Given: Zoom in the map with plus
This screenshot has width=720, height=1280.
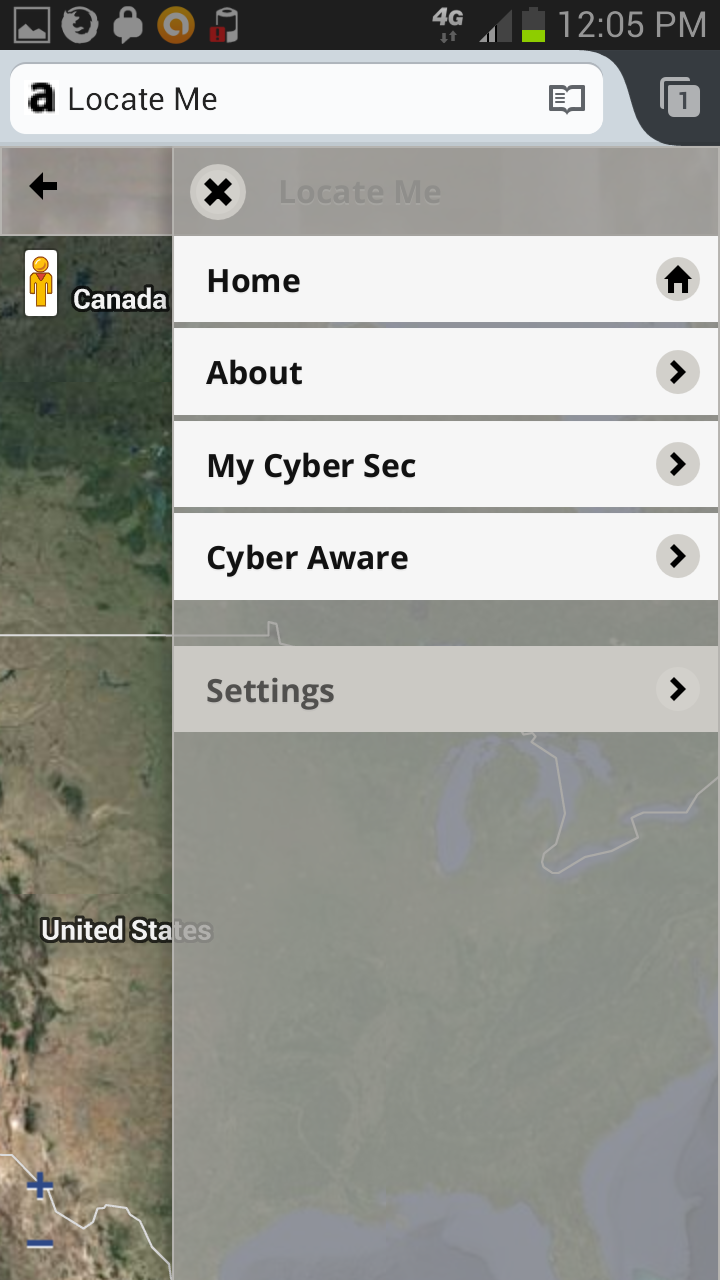Looking at the screenshot, I should [40, 1186].
